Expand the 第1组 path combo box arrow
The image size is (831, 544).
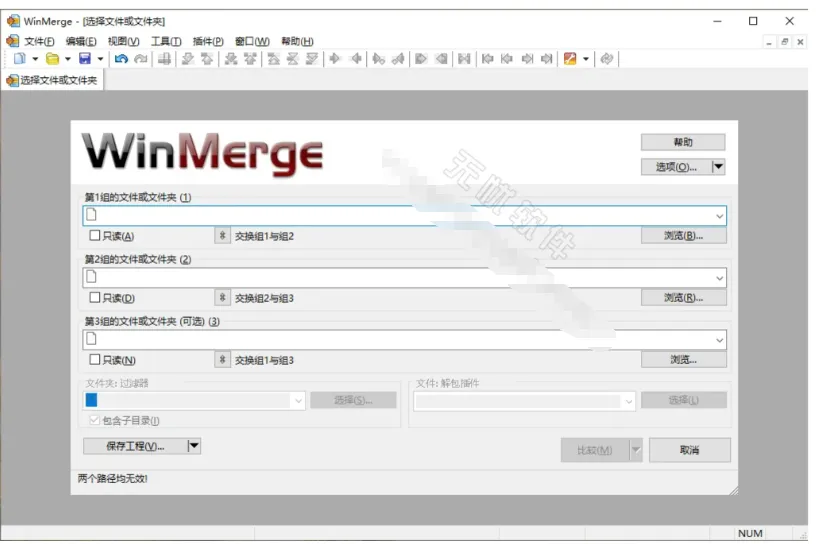pos(719,216)
